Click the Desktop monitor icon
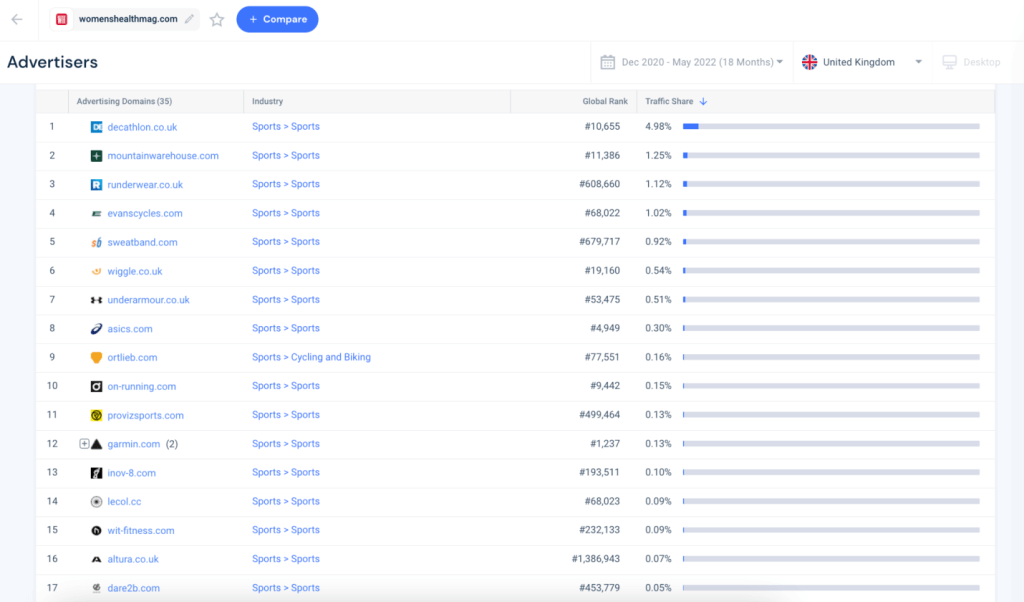1024x602 pixels. coord(949,62)
